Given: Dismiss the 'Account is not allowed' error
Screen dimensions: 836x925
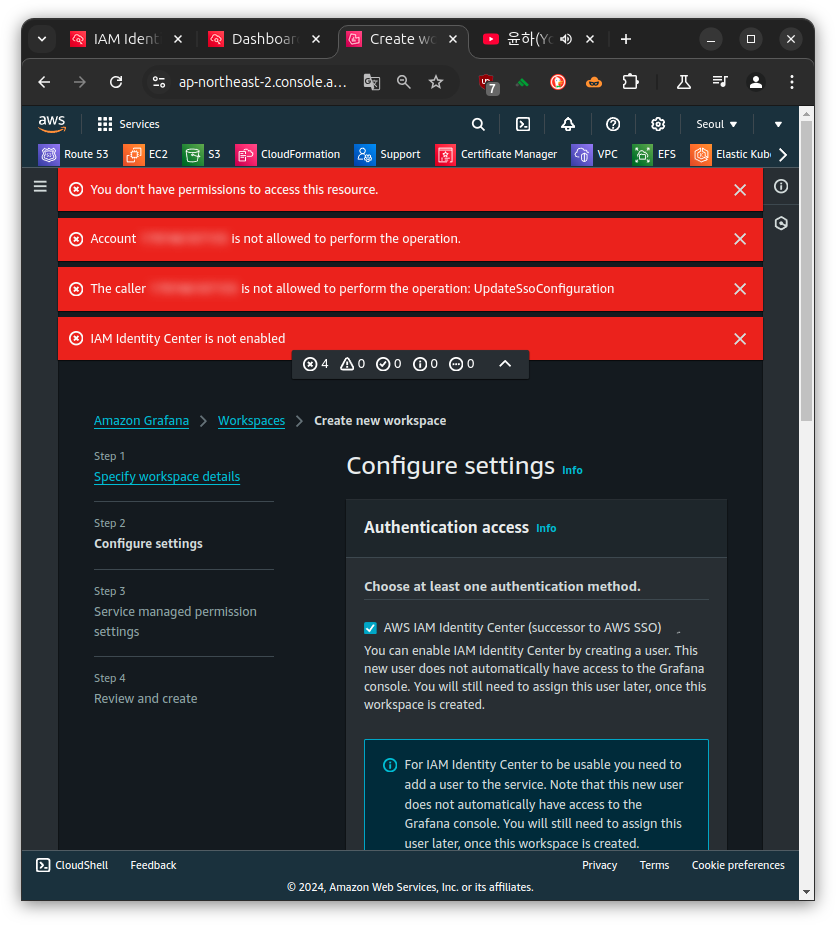Looking at the screenshot, I should coord(740,239).
